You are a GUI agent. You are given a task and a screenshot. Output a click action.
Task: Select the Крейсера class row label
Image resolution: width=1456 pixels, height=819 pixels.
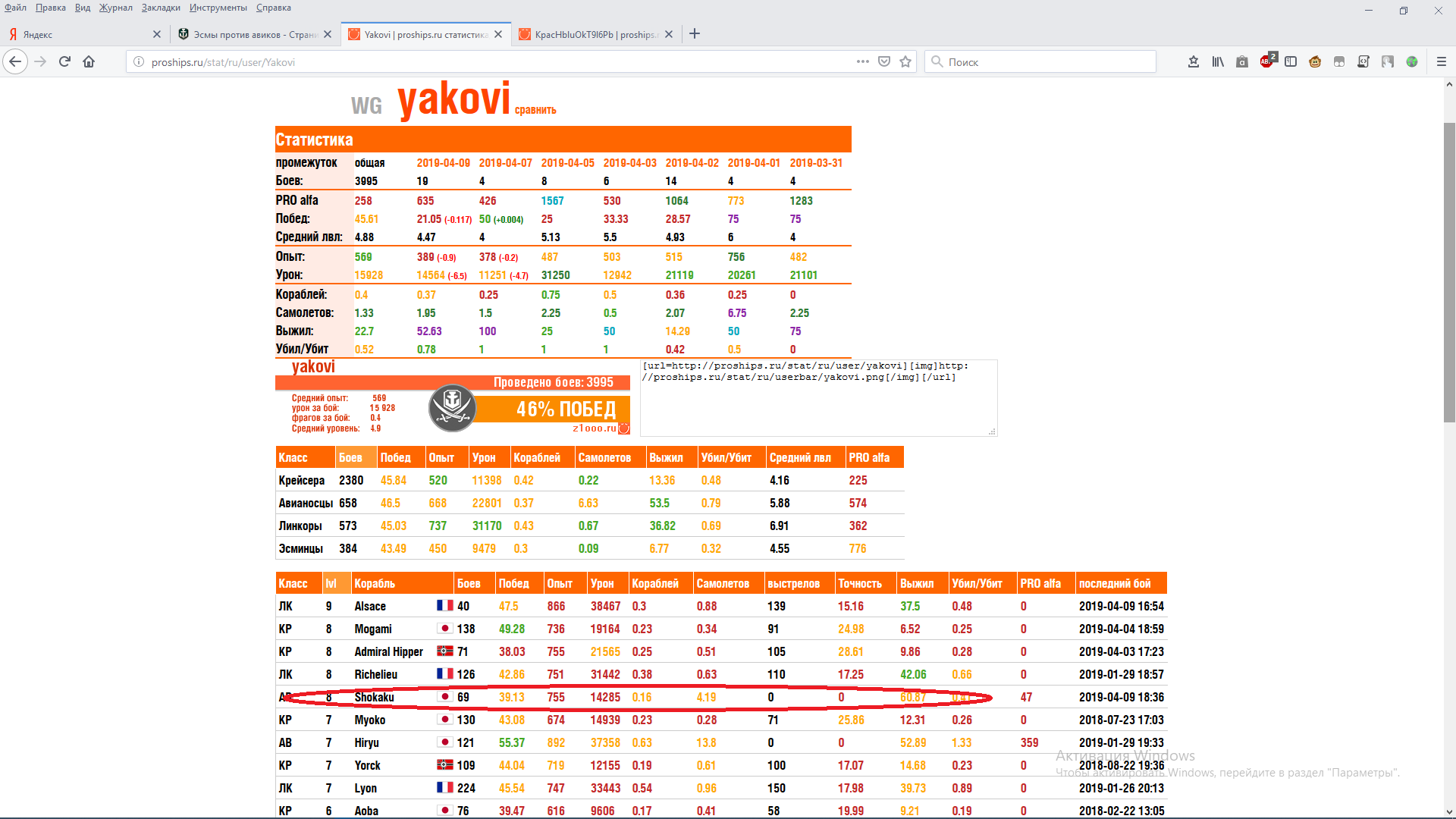301,480
